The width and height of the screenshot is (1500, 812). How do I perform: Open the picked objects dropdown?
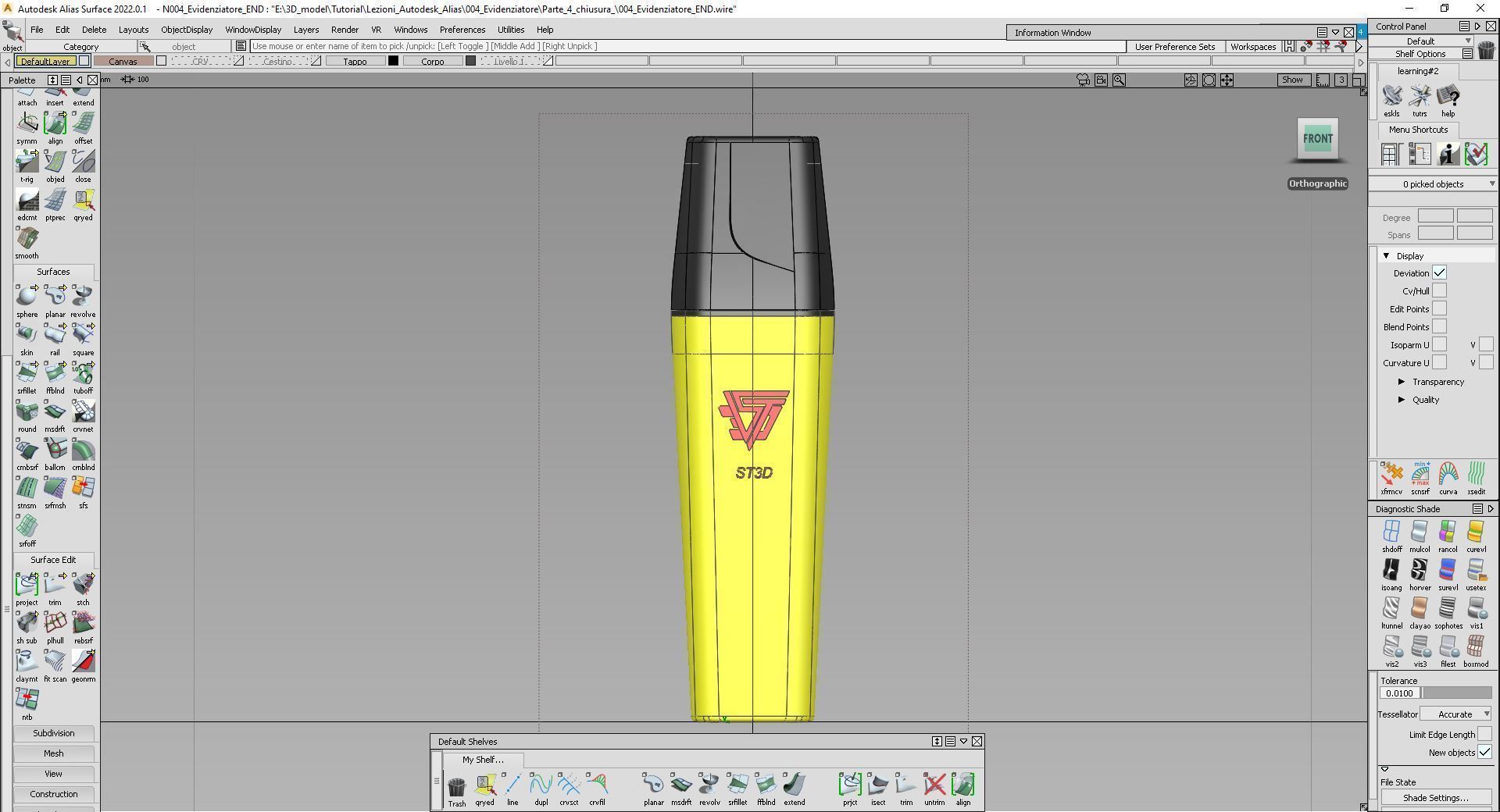(1434, 184)
